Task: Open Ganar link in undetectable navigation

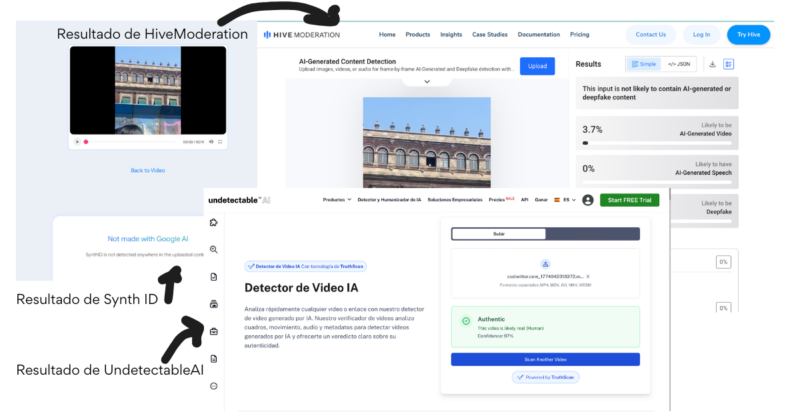Action: coord(541,200)
